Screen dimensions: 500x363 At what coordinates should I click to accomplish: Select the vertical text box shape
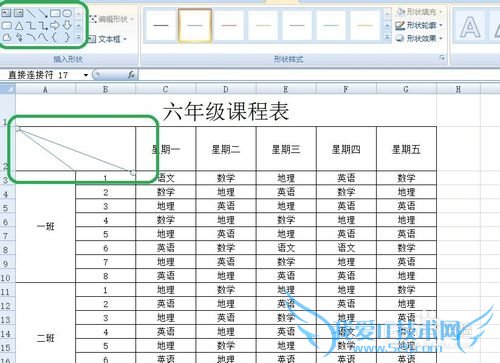point(19,13)
